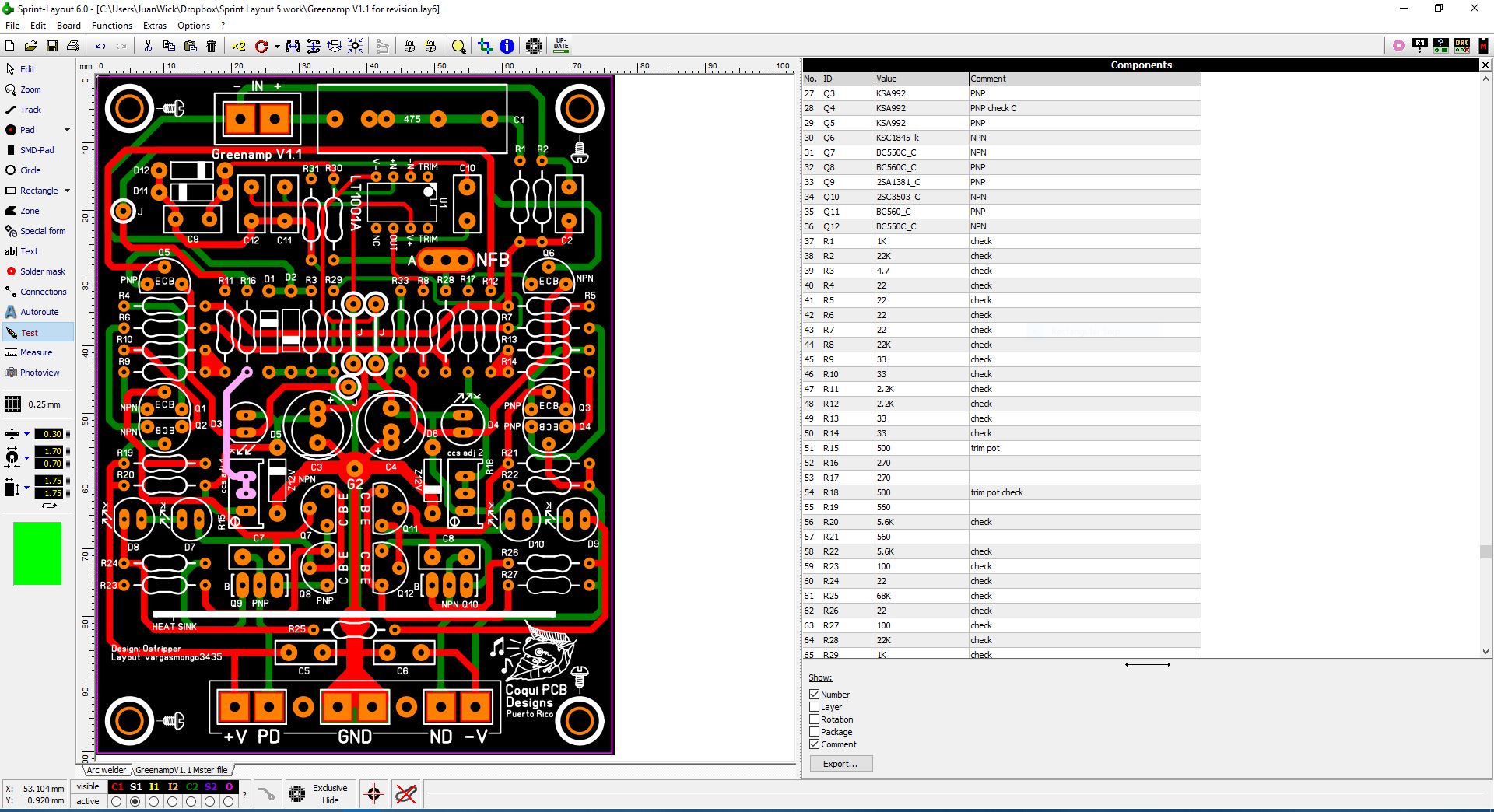Open the Functions menu
This screenshot has height=812, width=1494.
coord(112,26)
